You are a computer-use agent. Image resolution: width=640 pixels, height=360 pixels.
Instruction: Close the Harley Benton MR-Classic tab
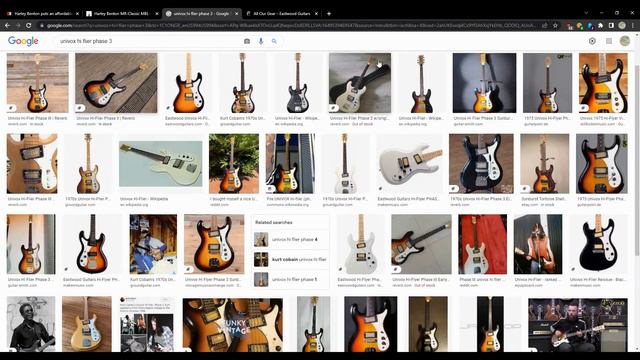click(157, 13)
